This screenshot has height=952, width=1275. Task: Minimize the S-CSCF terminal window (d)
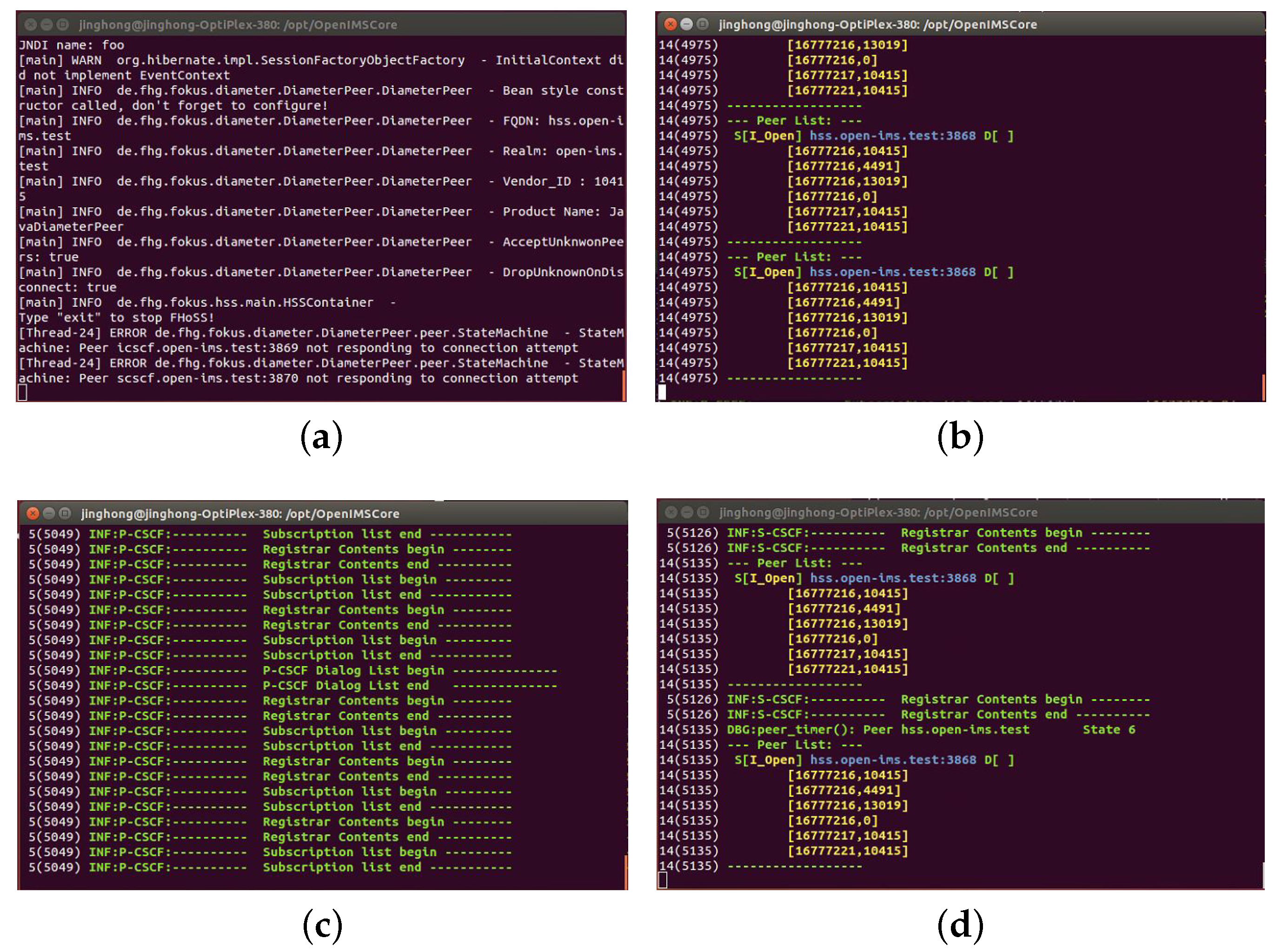(x=687, y=512)
